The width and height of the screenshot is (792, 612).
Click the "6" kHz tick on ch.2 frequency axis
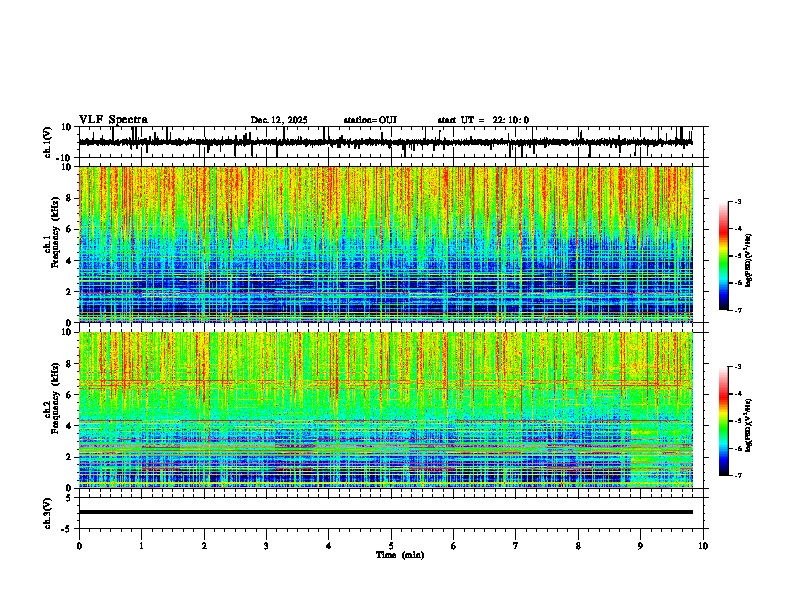[70, 394]
